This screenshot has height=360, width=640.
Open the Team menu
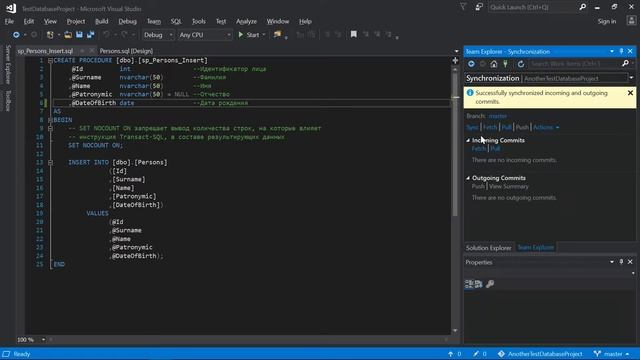coord(153,21)
